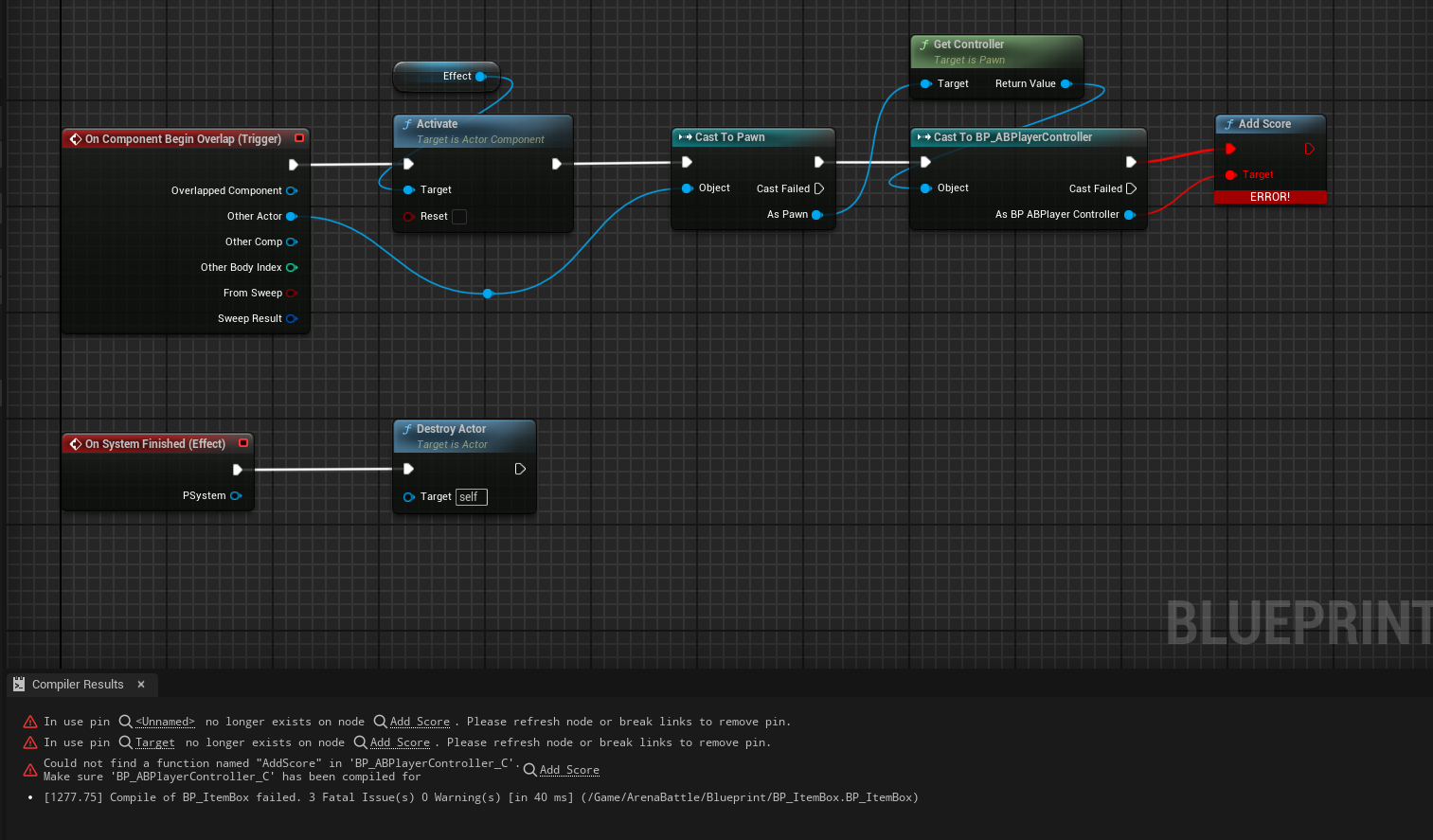
Task: Click first error warning triangle icon
Action: tap(30, 722)
